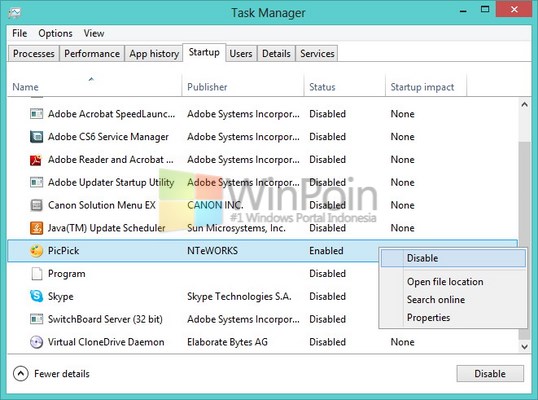Select the Canon Solution Menu EX name
The height and width of the screenshot is (400, 538).
(102, 205)
